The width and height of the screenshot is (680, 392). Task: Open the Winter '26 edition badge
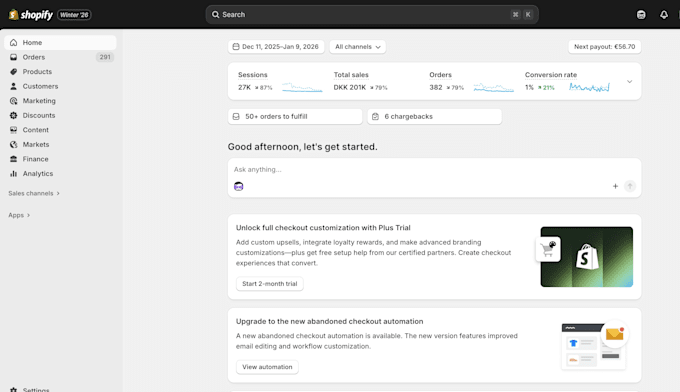[74, 15]
